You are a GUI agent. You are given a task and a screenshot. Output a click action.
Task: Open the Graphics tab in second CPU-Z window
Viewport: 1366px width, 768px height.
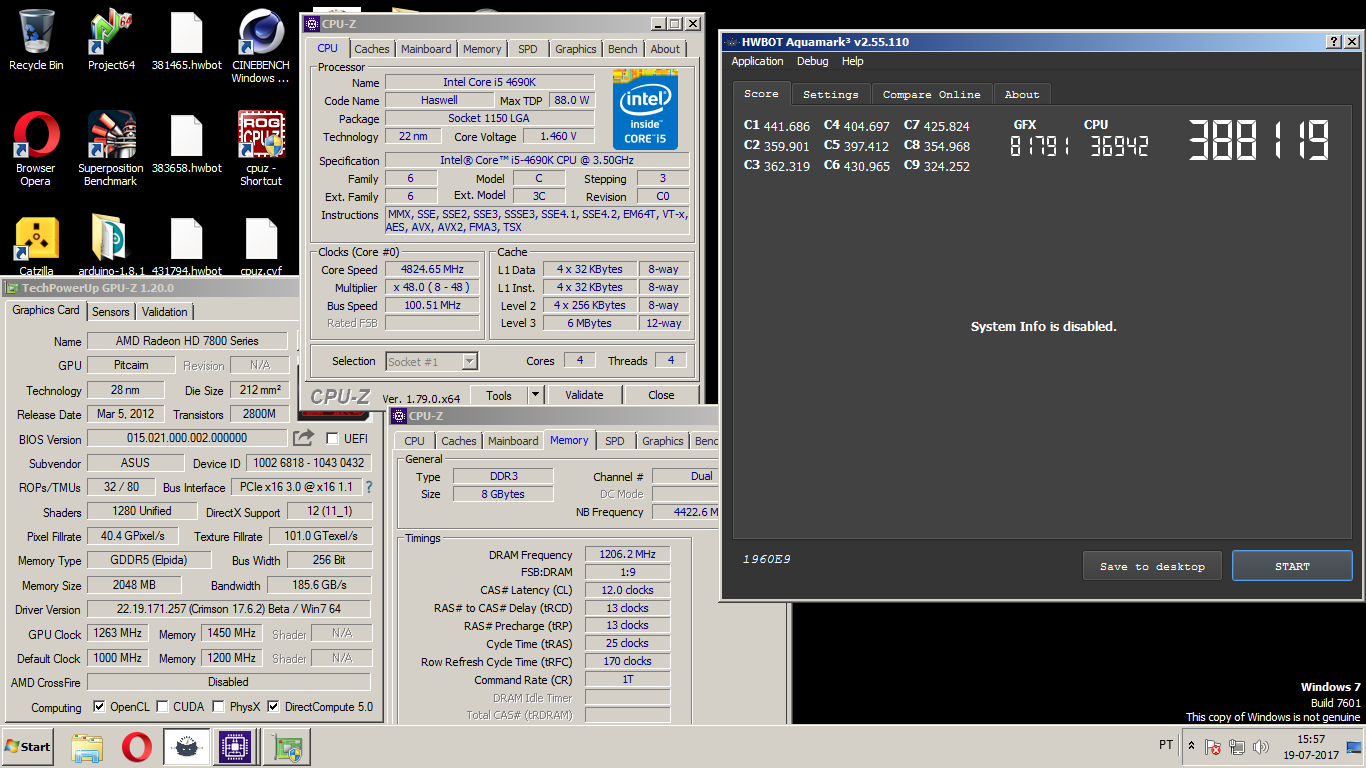tap(663, 441)
